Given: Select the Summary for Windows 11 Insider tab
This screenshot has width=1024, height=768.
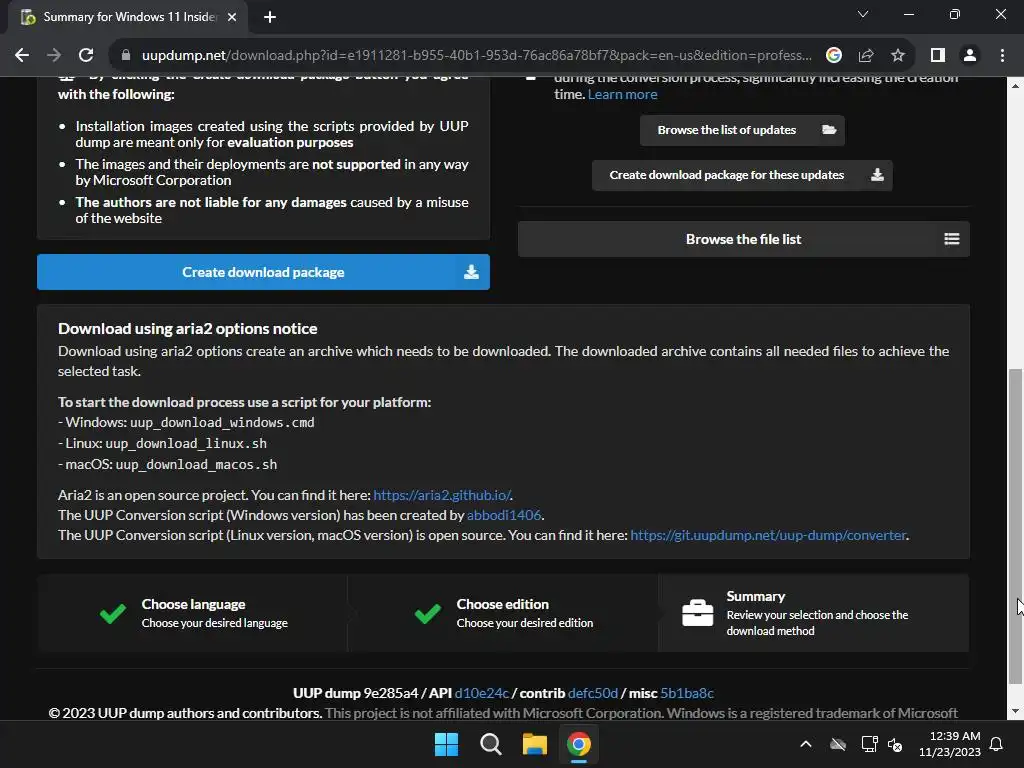Looking at the screenshot, I should point(128,17).
